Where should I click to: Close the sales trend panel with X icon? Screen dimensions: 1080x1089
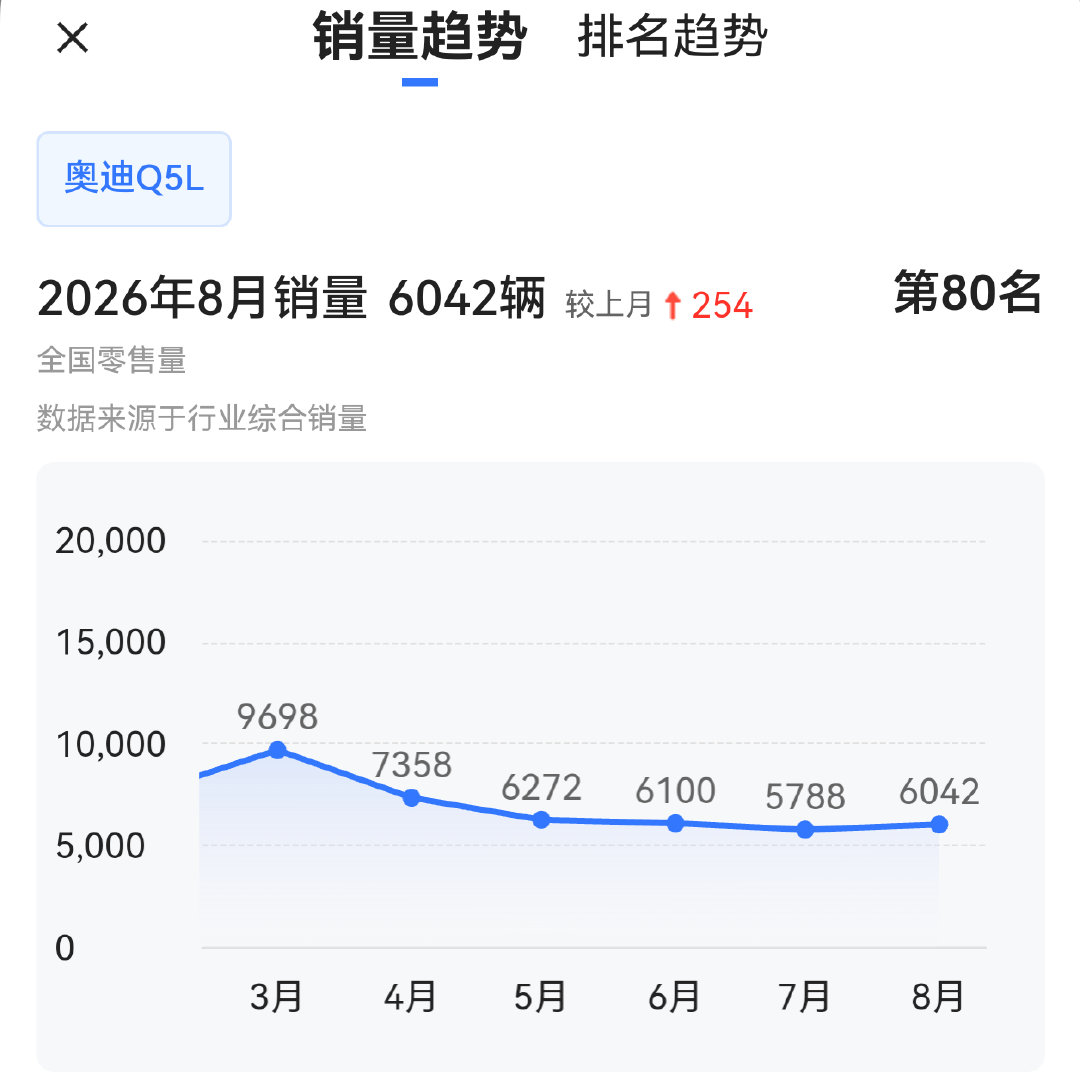pyautogui.click(x=72, y=38)
